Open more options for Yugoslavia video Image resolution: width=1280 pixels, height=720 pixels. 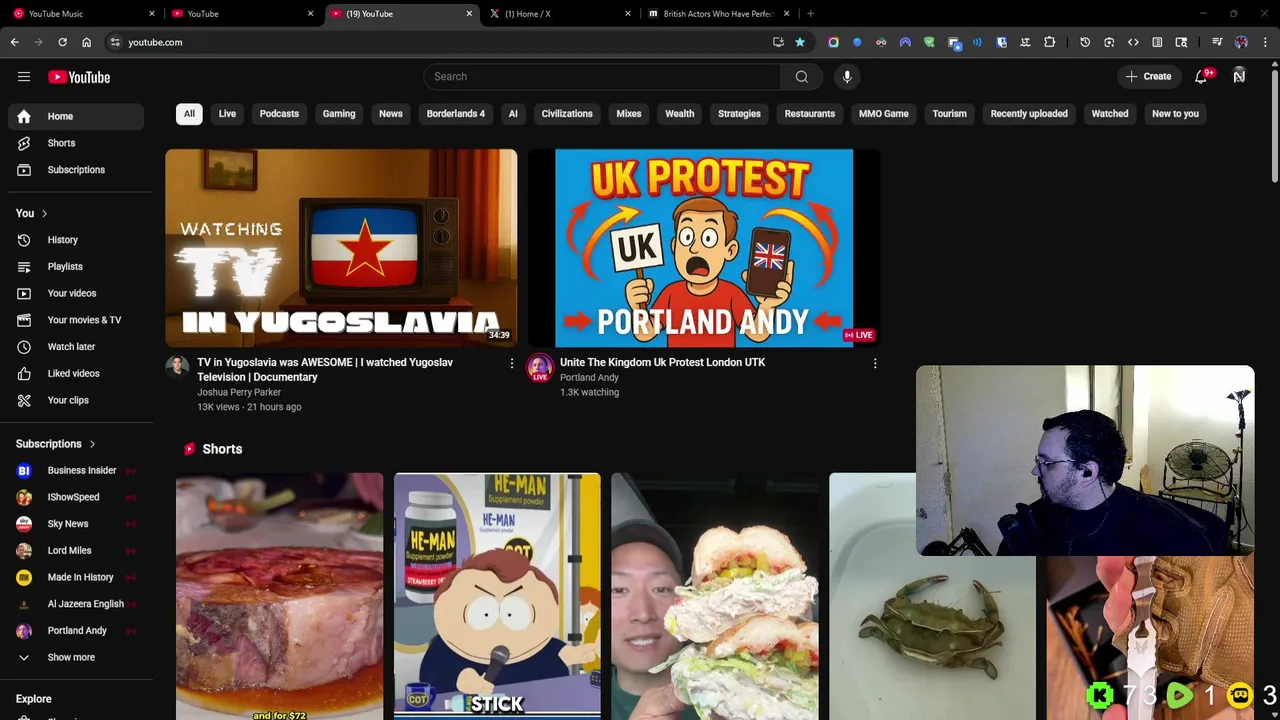[x=512, y=364]
